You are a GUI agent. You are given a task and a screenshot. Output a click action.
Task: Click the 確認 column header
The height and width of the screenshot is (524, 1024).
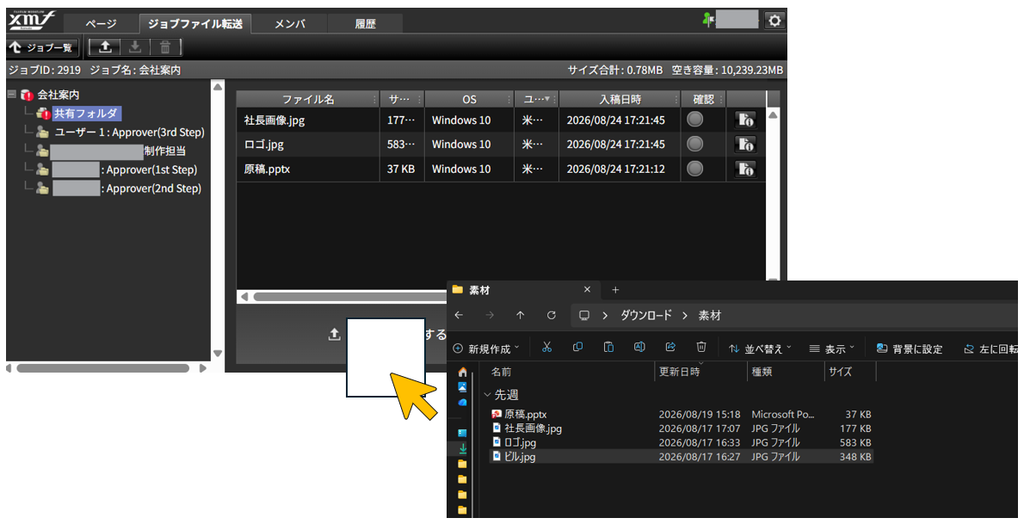point(703,99)
